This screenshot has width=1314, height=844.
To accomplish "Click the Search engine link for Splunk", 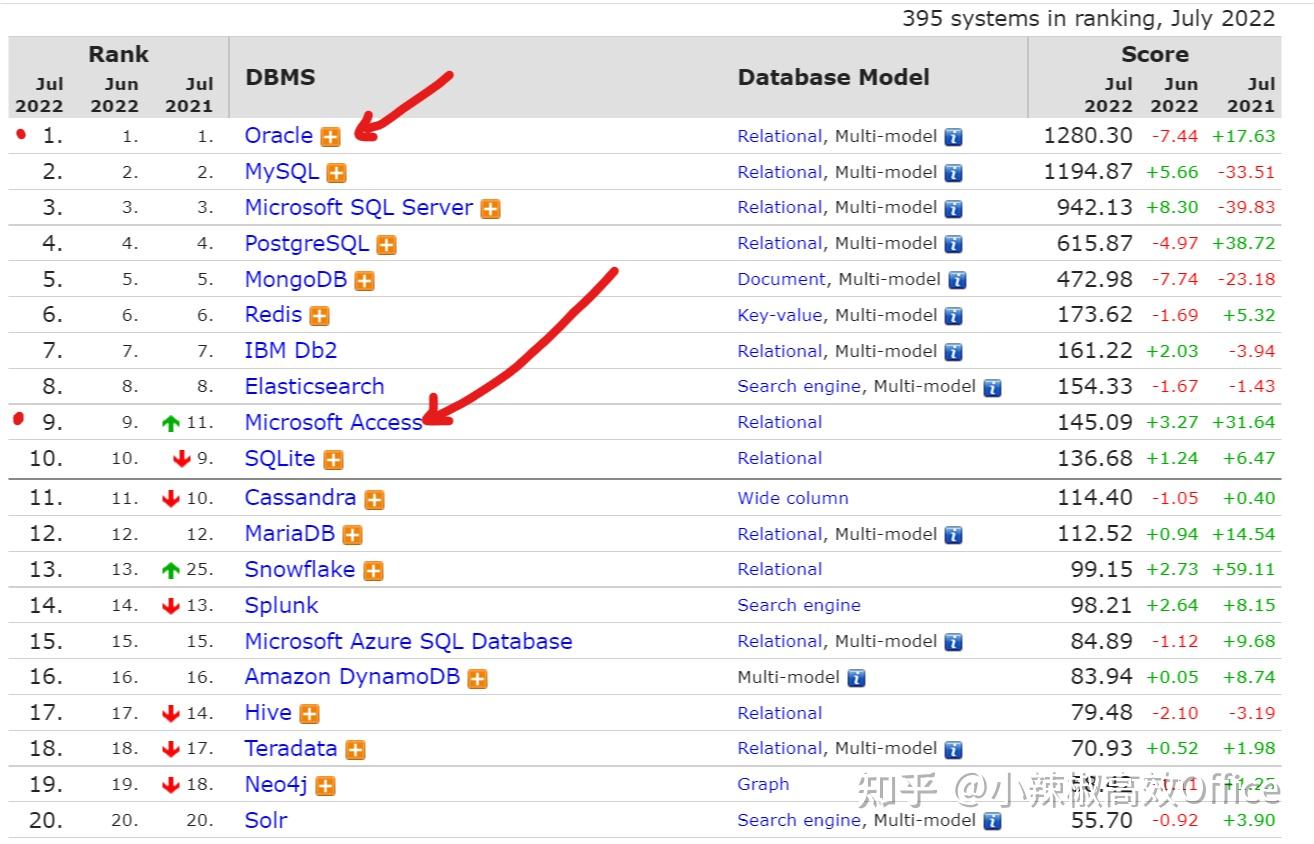I will [x=798, y=605].
